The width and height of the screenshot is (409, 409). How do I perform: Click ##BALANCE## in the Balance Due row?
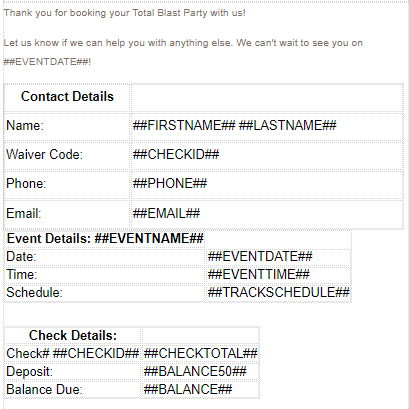point(188,390)
